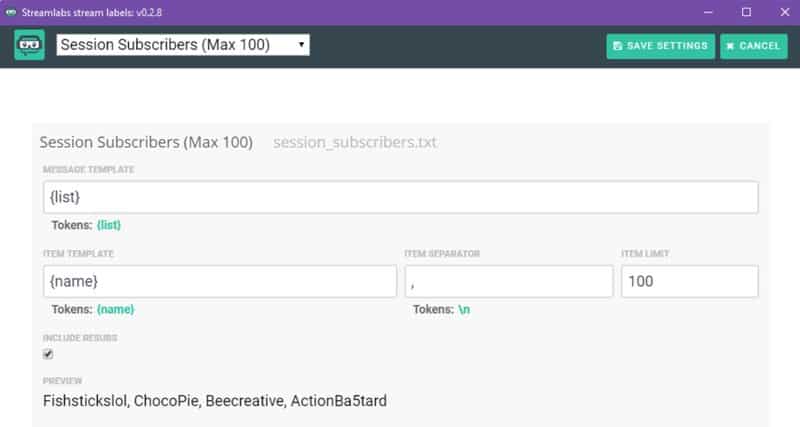Screen dimensions: 800x427
Task: Click the floppy disk icon on Save Settings
Action: (617, 46)
